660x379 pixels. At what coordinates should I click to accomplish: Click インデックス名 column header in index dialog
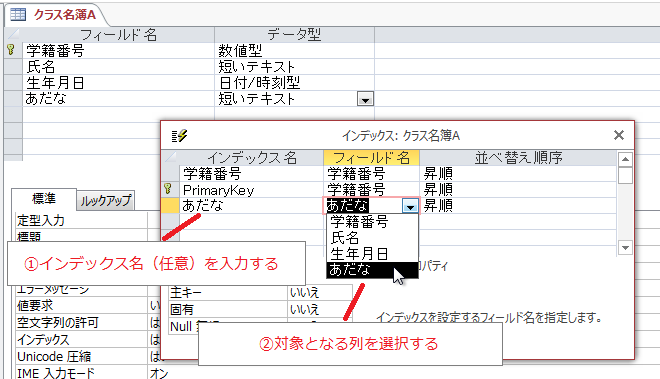[252, 158]
